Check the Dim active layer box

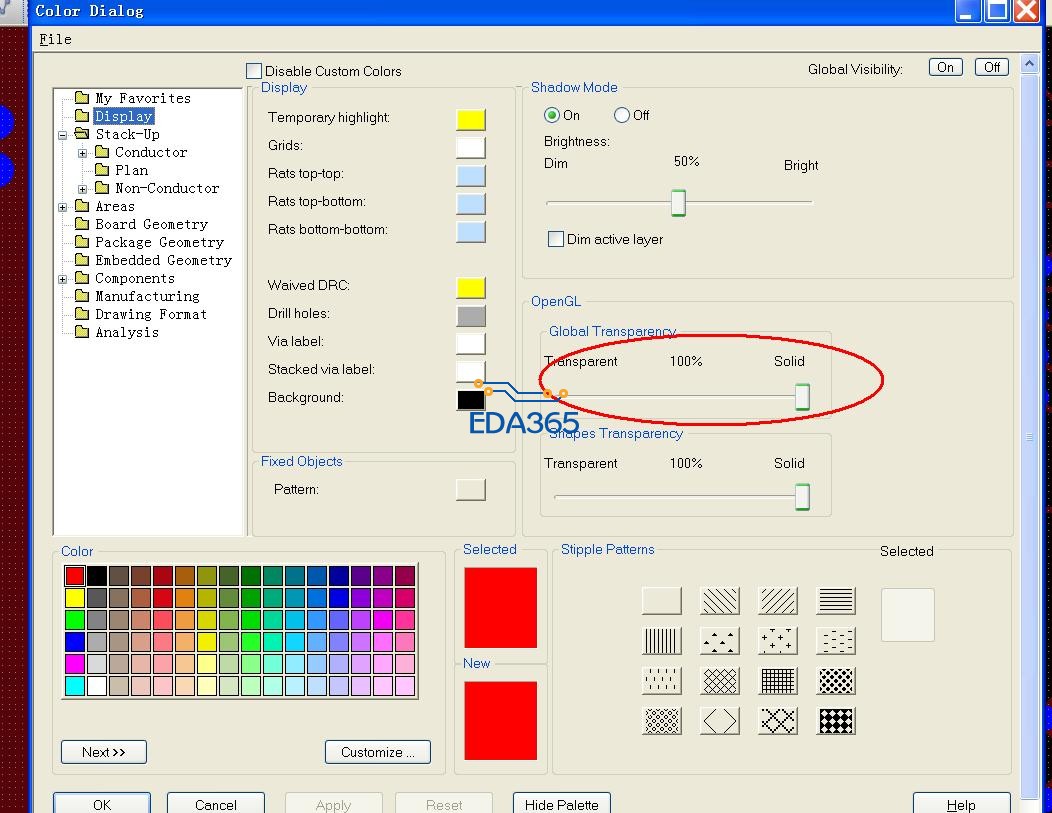(556, 239)
